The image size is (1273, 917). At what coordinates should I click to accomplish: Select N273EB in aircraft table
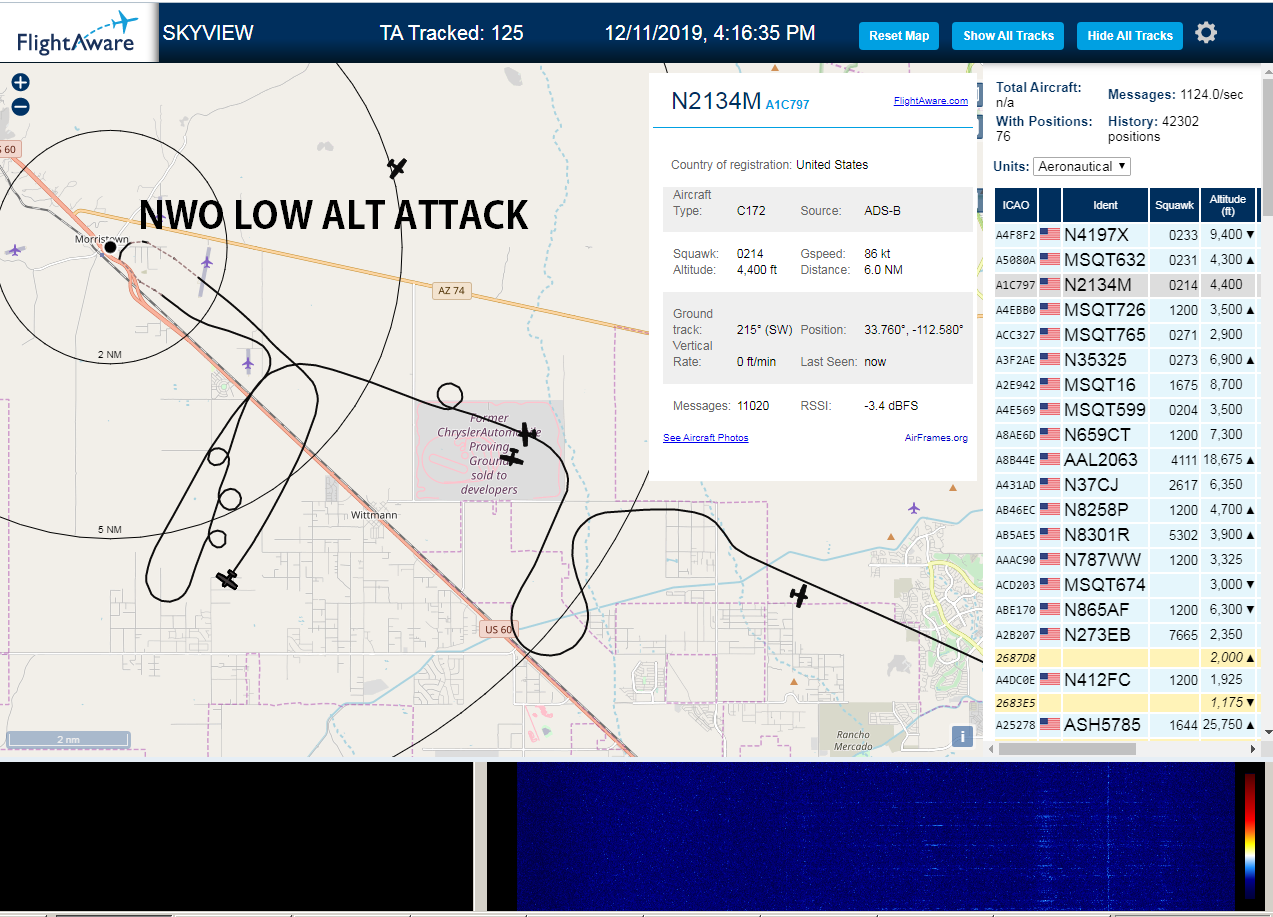coord(1097,635)
